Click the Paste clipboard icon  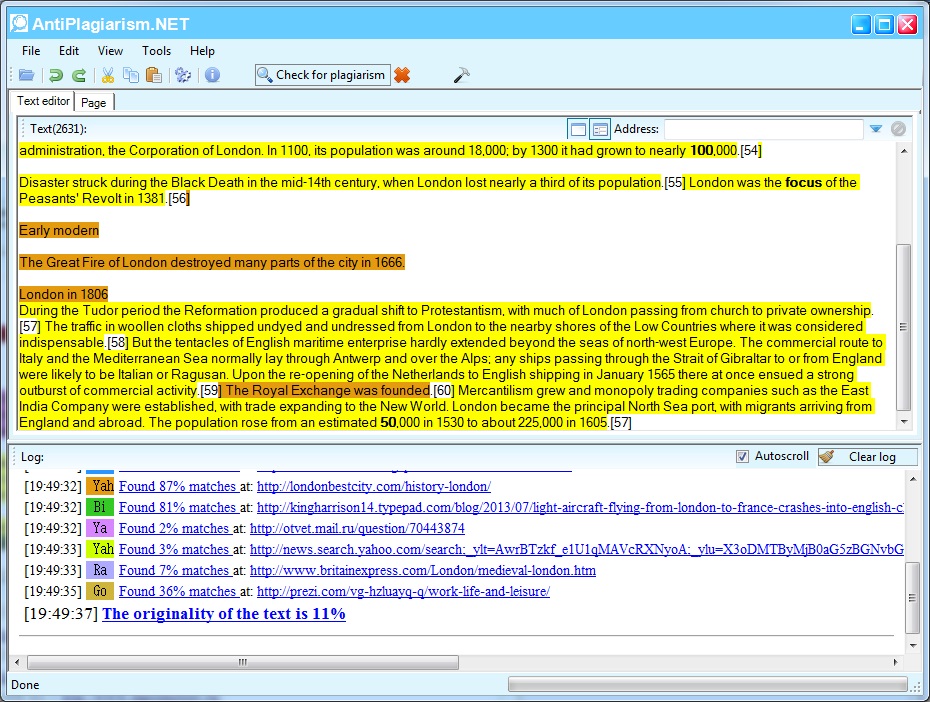coord(153,75)
